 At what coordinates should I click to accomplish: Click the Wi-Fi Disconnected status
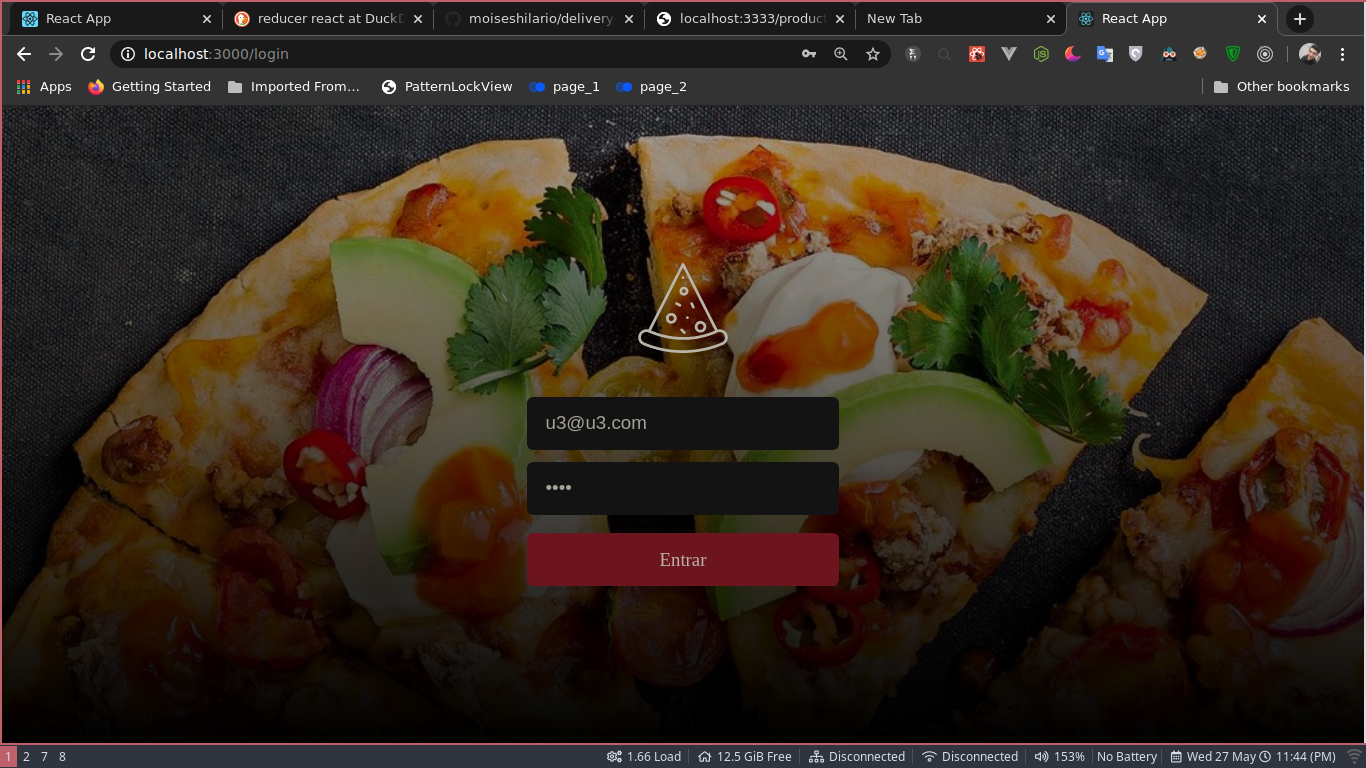(970, 757)
